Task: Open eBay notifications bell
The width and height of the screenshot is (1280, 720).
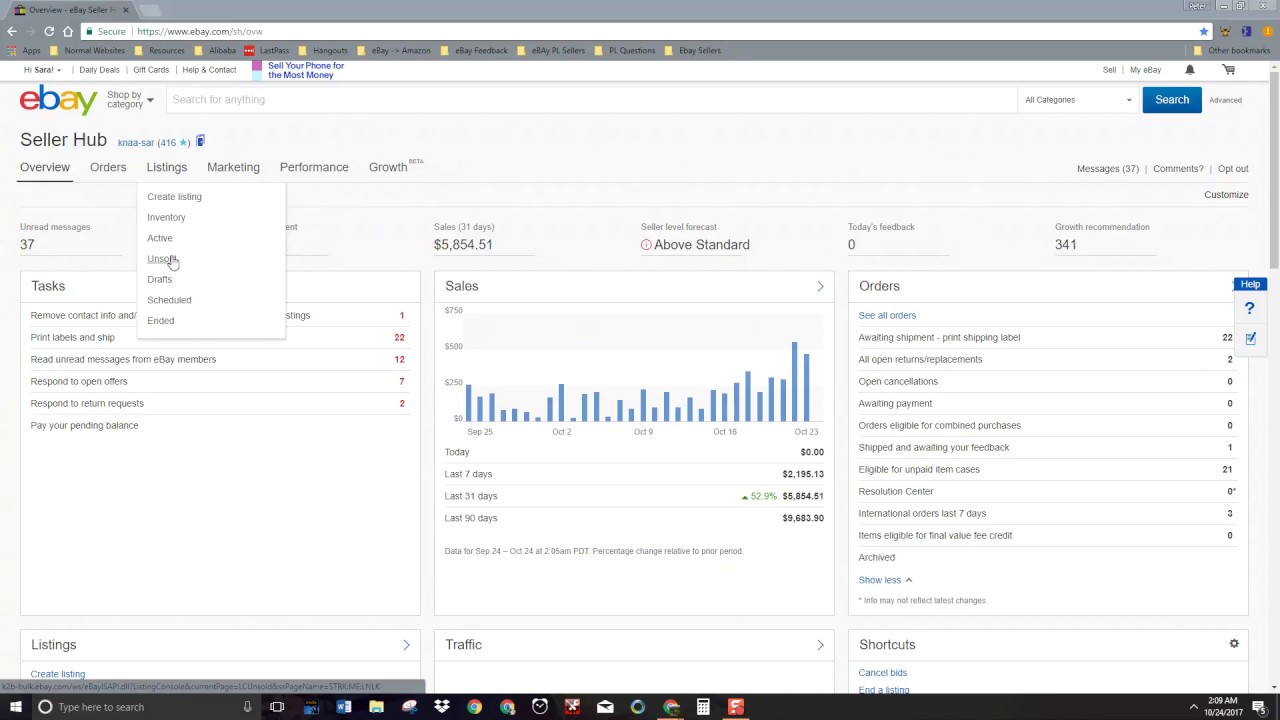Action: point(1189,70)
